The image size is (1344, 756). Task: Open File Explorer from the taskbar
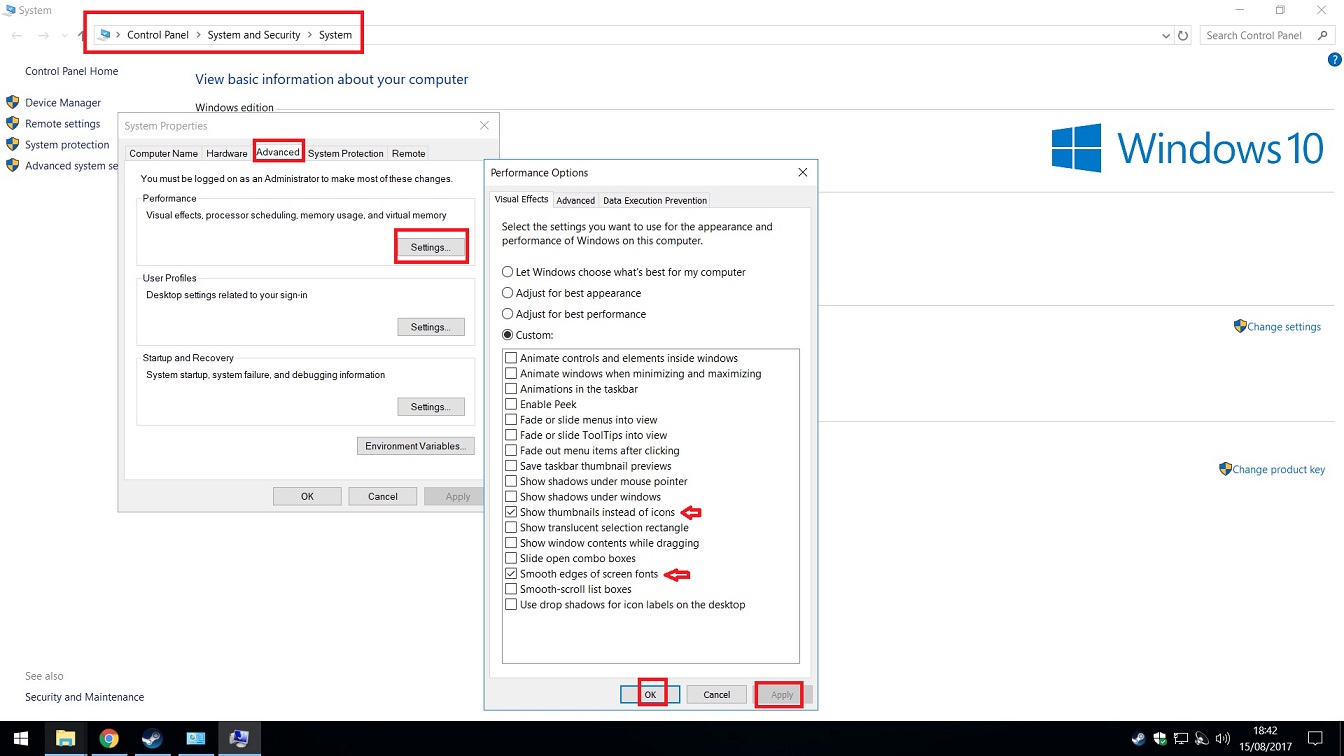[x=66, y=739]
